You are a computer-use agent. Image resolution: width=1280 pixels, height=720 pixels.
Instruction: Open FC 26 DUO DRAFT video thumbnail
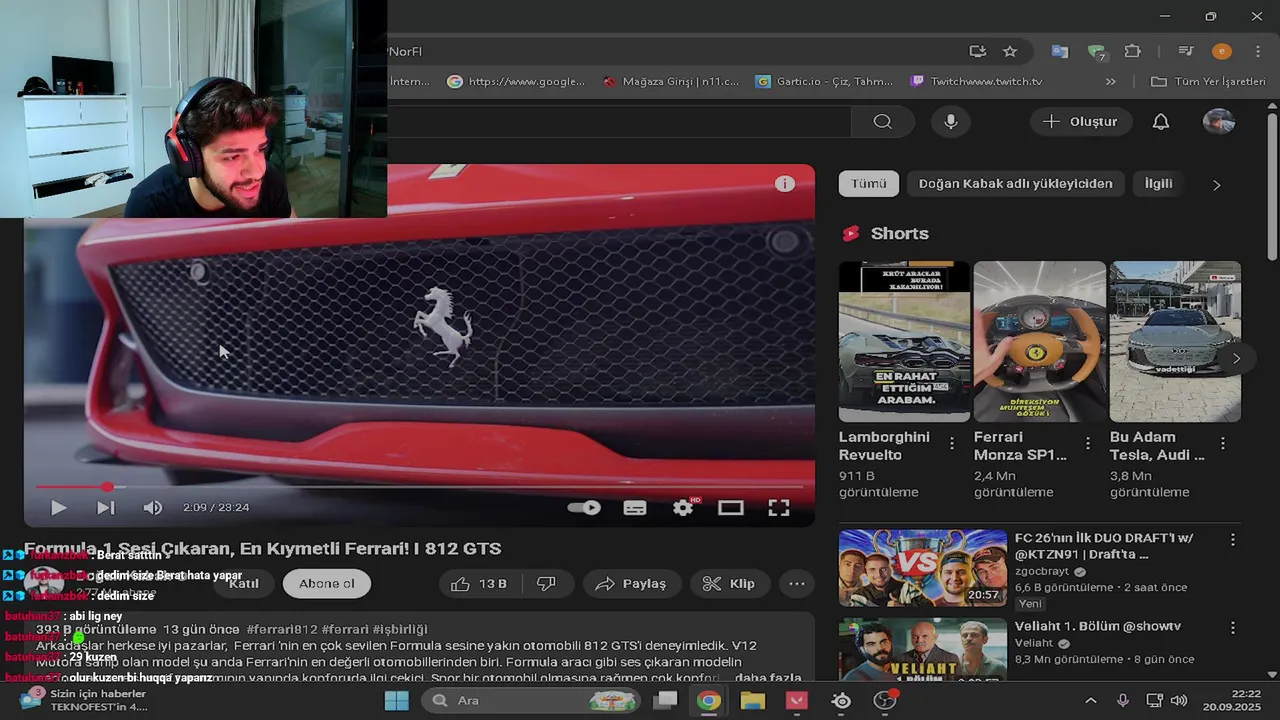923,568
